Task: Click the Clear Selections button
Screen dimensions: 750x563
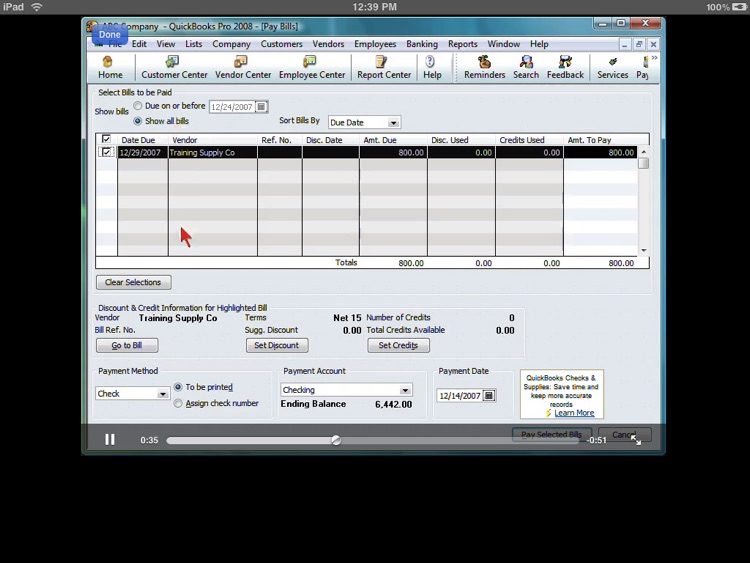Action: click(x=133, y=282)
